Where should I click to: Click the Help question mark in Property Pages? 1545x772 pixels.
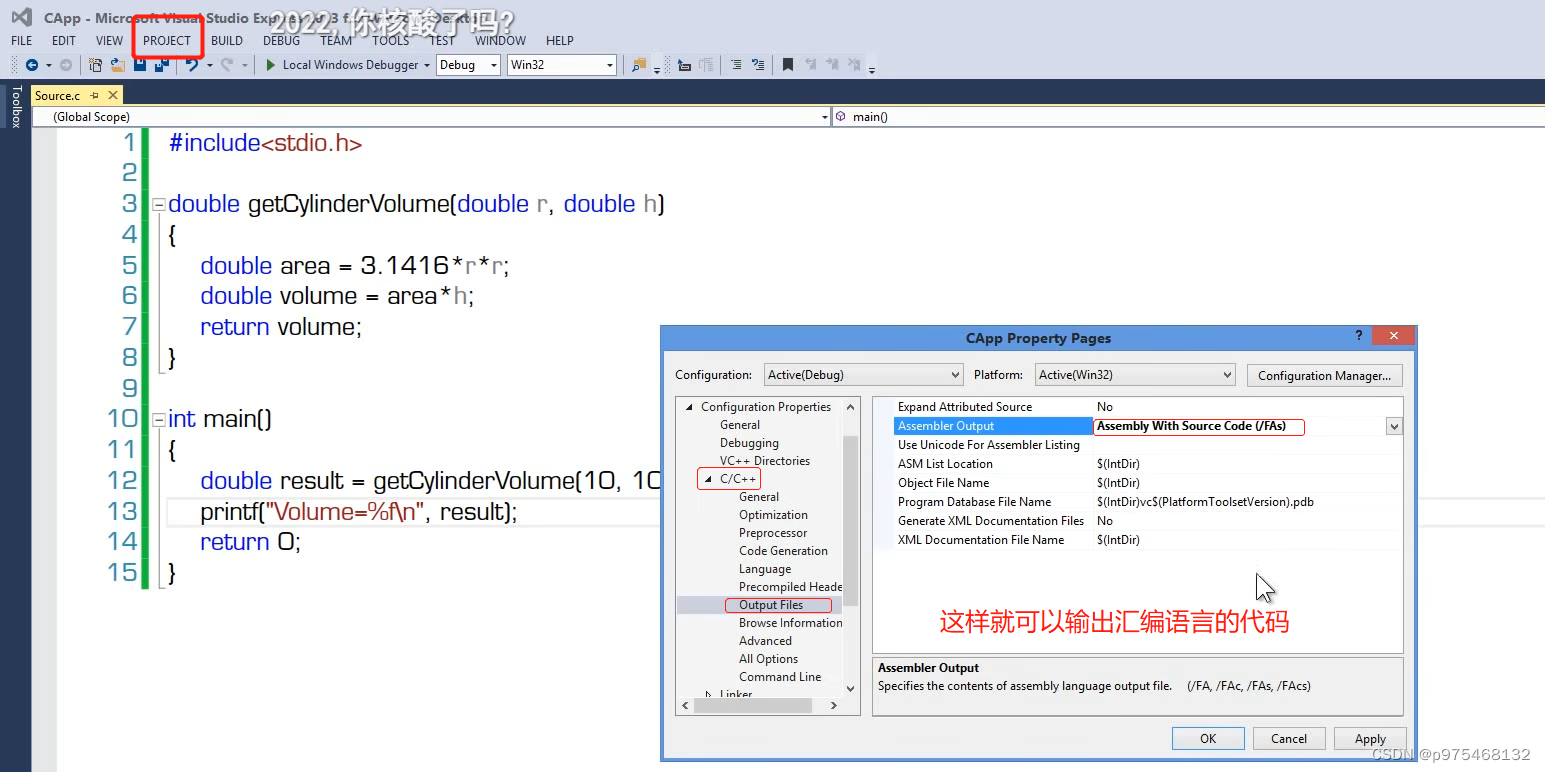1358,337
